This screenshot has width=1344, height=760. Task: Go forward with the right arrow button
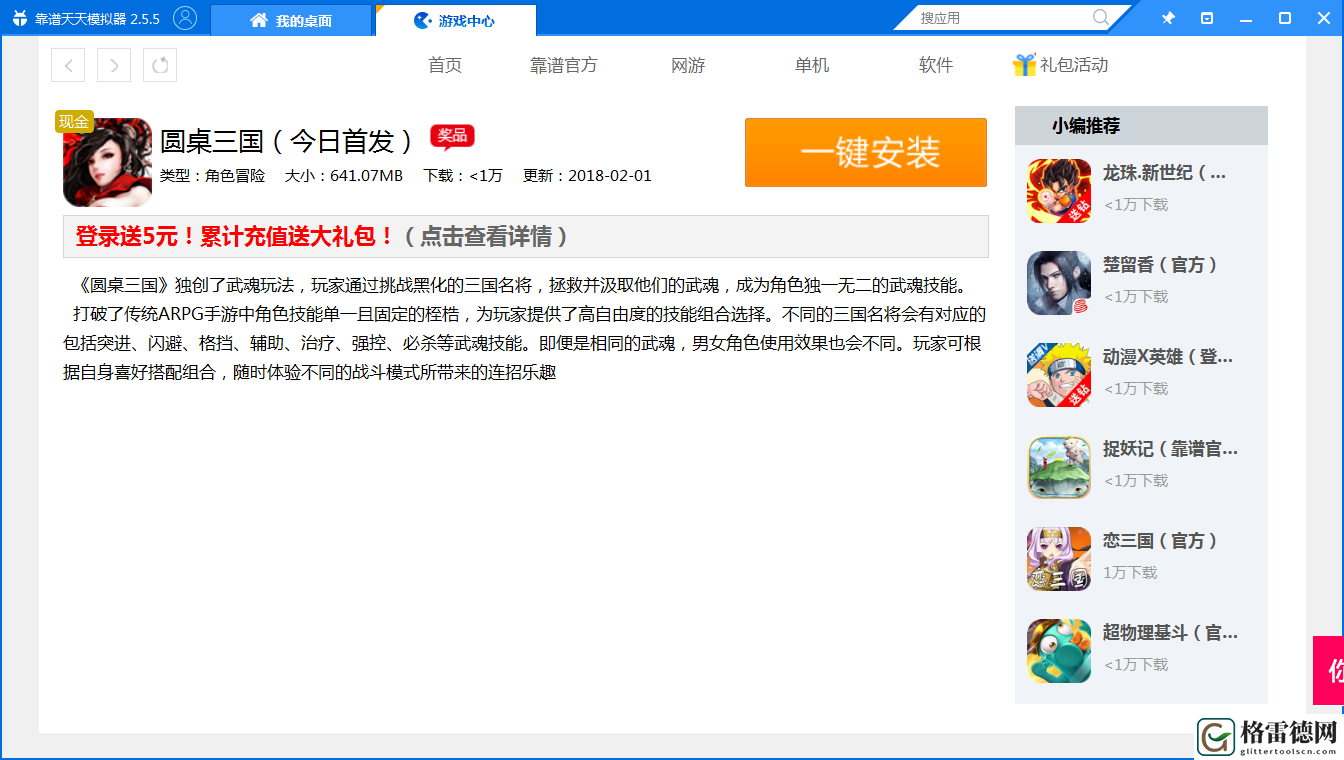click(x=114, y=65)
